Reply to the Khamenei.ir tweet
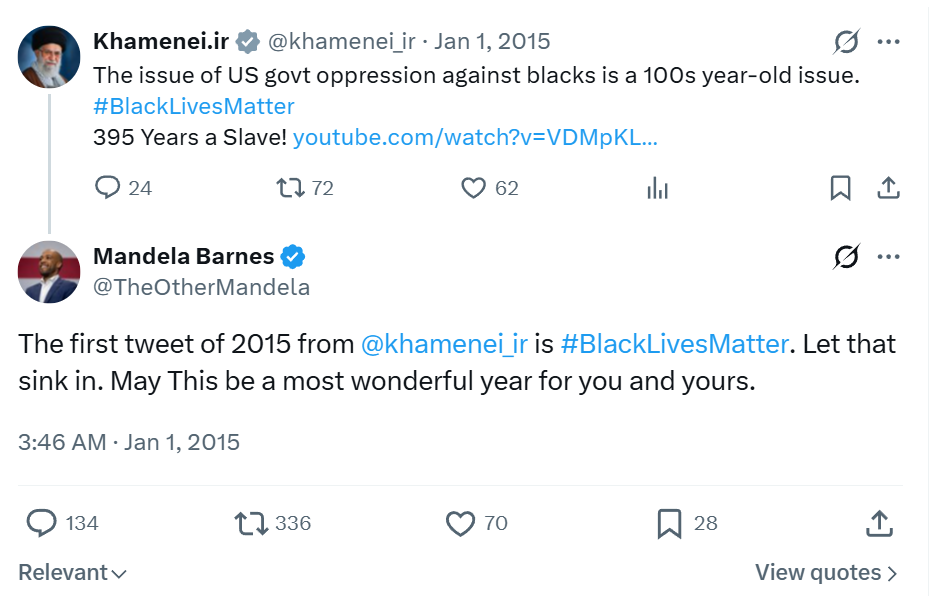931x596 pixels. point(108,188)
